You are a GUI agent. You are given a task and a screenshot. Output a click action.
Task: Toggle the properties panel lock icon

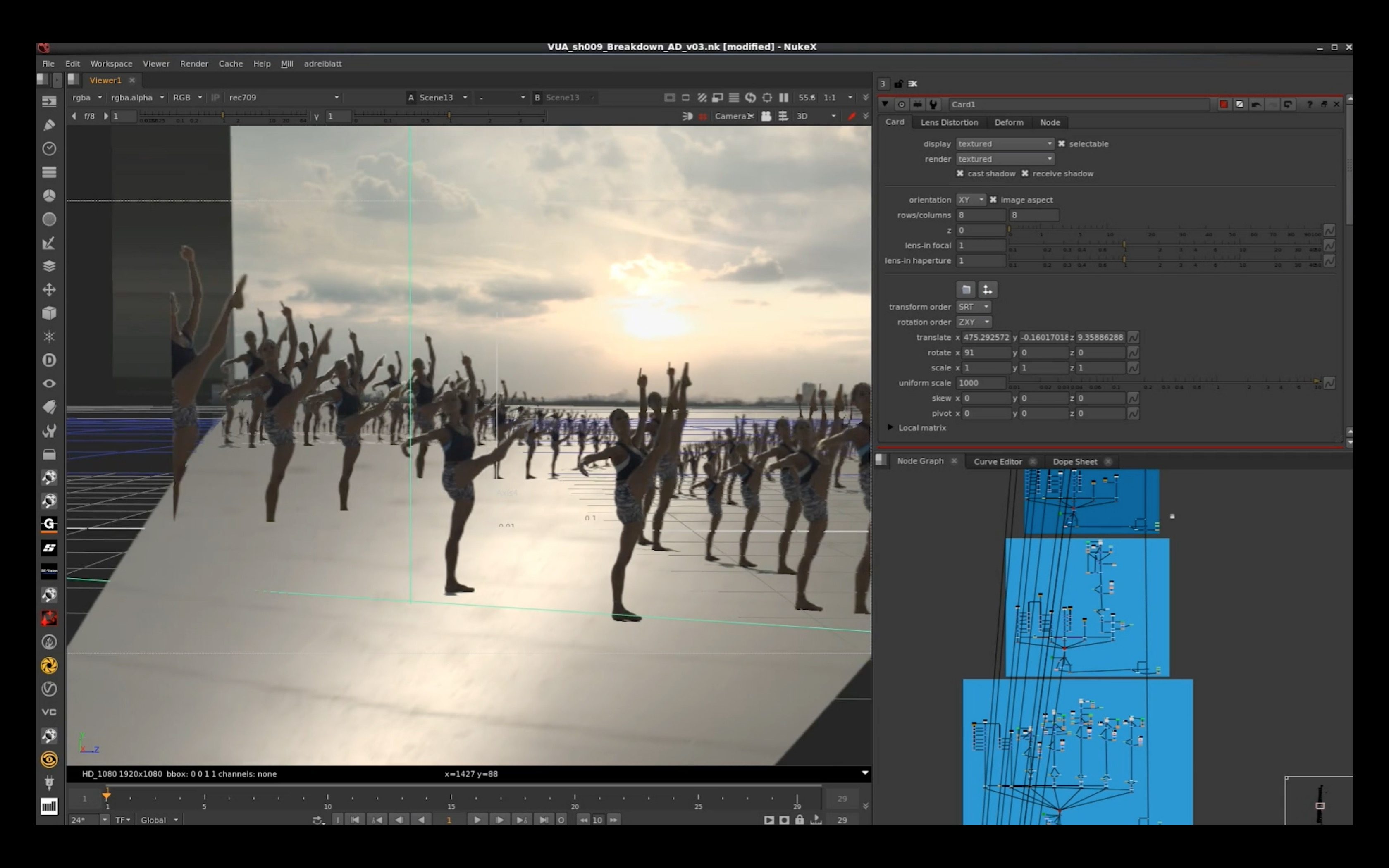point(898,84)
